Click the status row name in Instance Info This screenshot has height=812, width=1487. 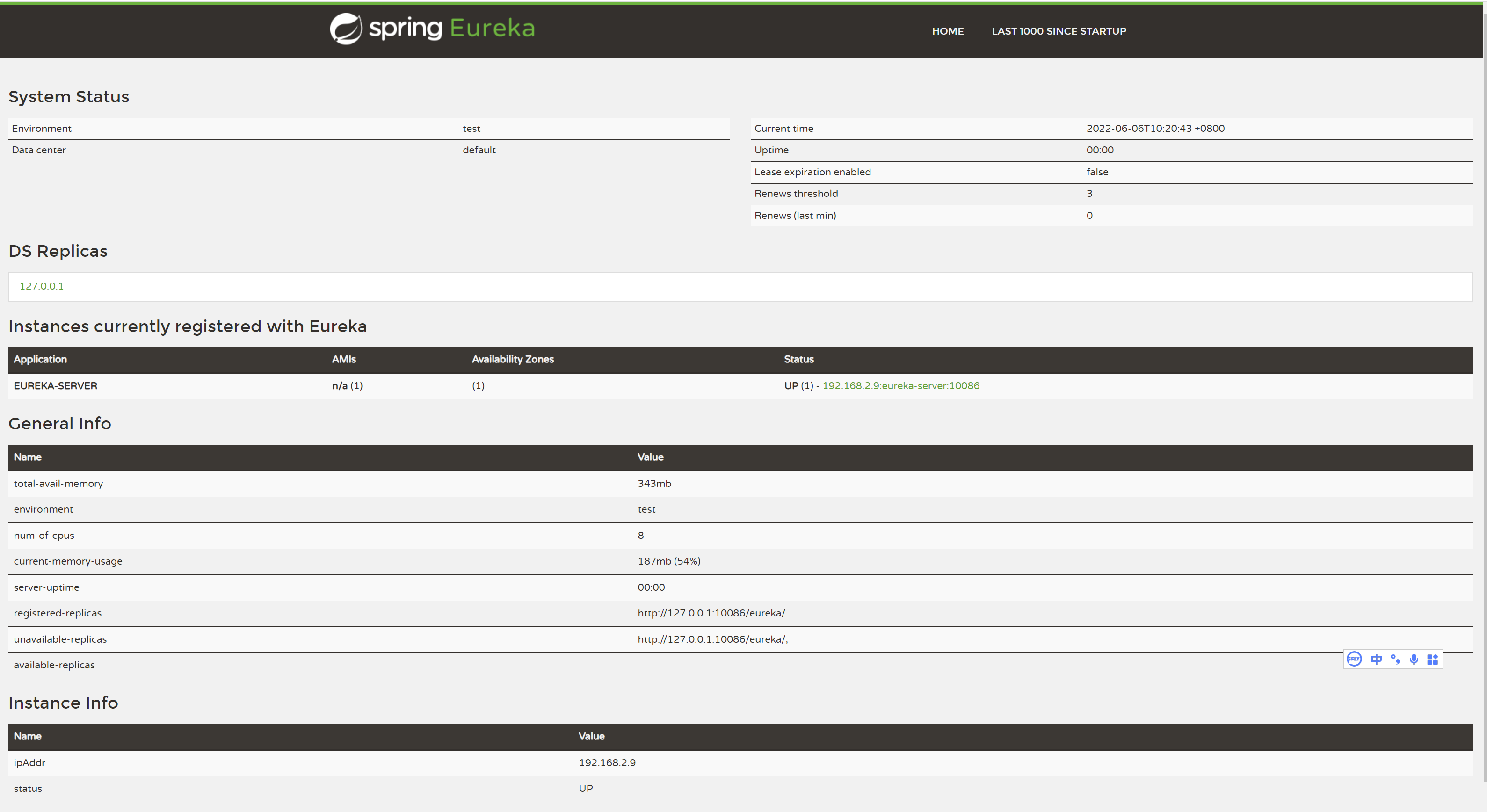click(28, 789)
